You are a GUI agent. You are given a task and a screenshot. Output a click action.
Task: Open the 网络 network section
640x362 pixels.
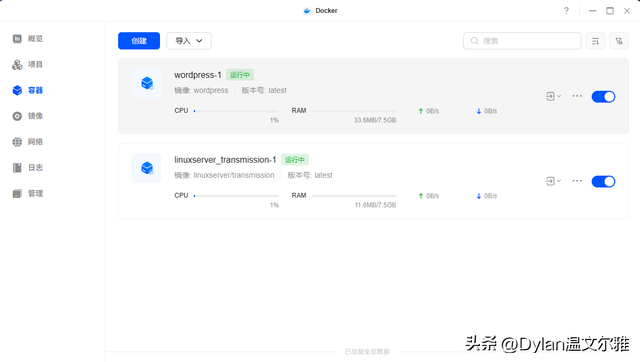click(28, 142)
